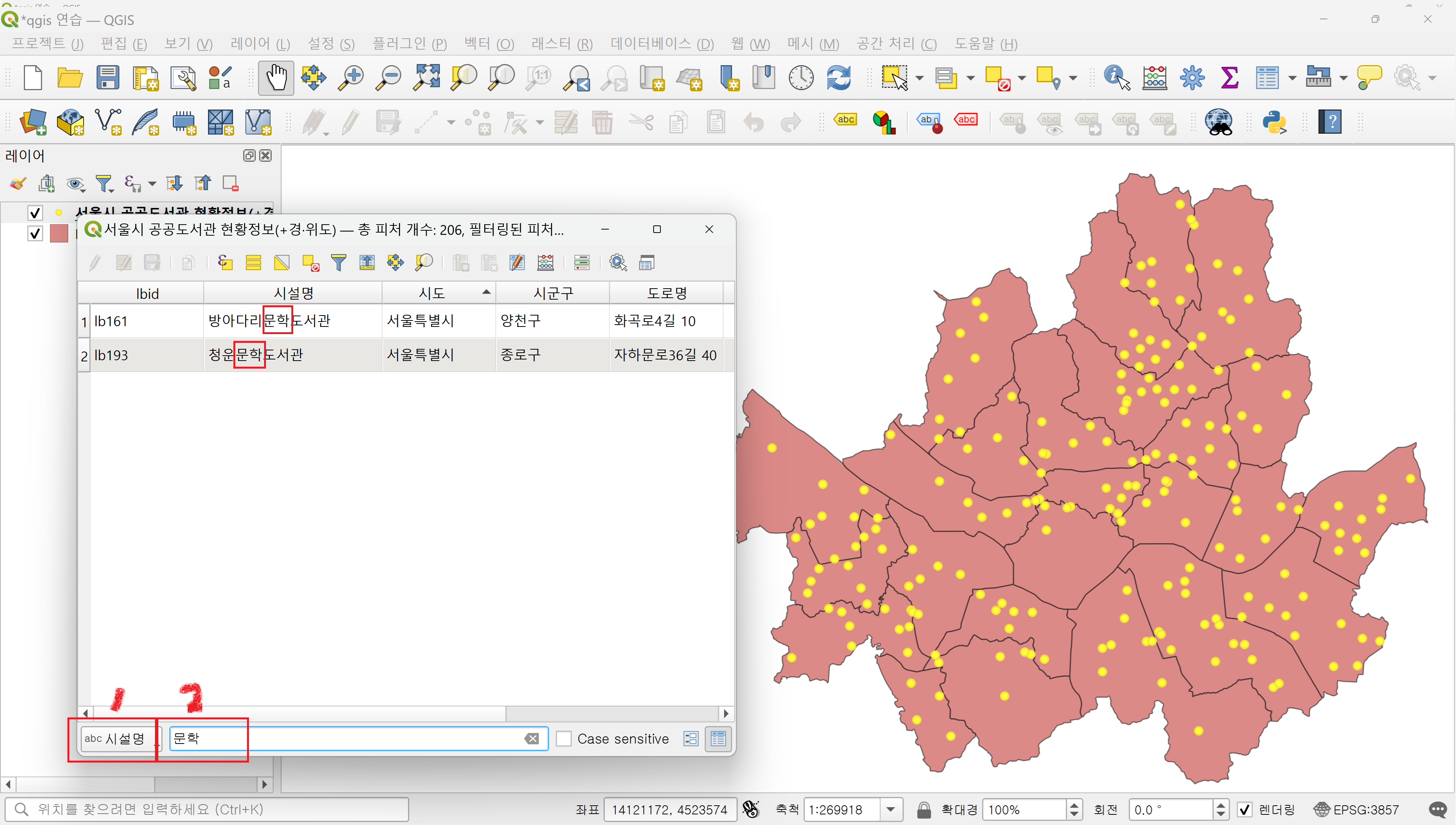The width and height of the screenshot is (1456, 825).
Task: Click the attribute table filter funnel icon
Action: point(338,263)
